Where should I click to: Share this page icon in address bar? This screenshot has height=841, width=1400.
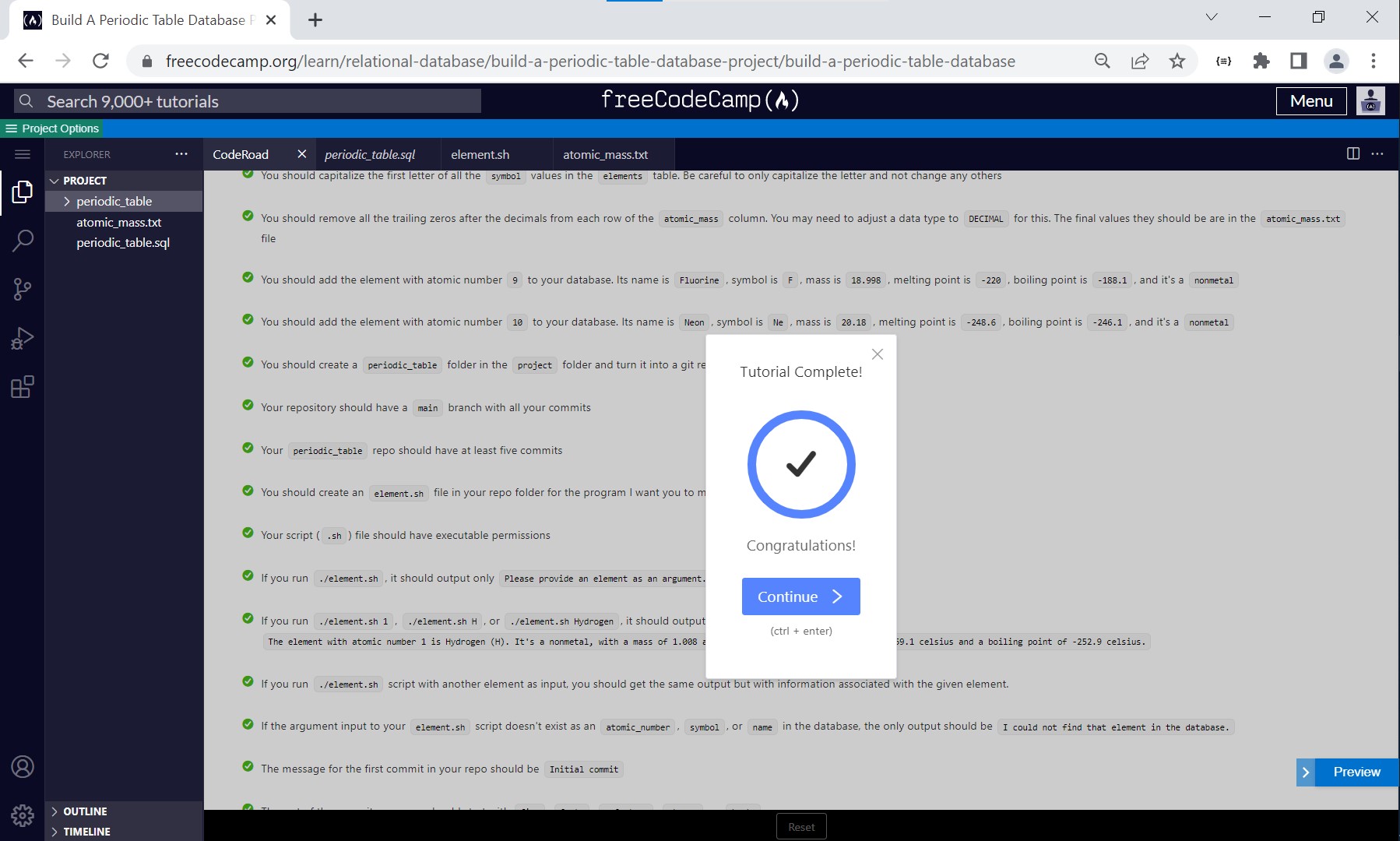(1140, 61)
